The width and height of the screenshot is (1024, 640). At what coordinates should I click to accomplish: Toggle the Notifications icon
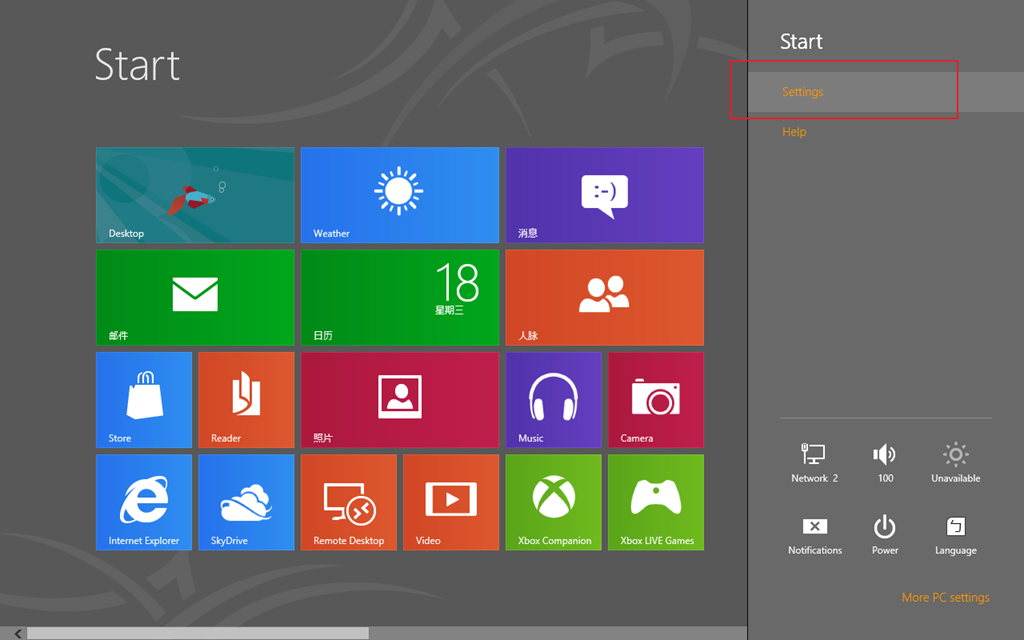click(x=814, y=535)
